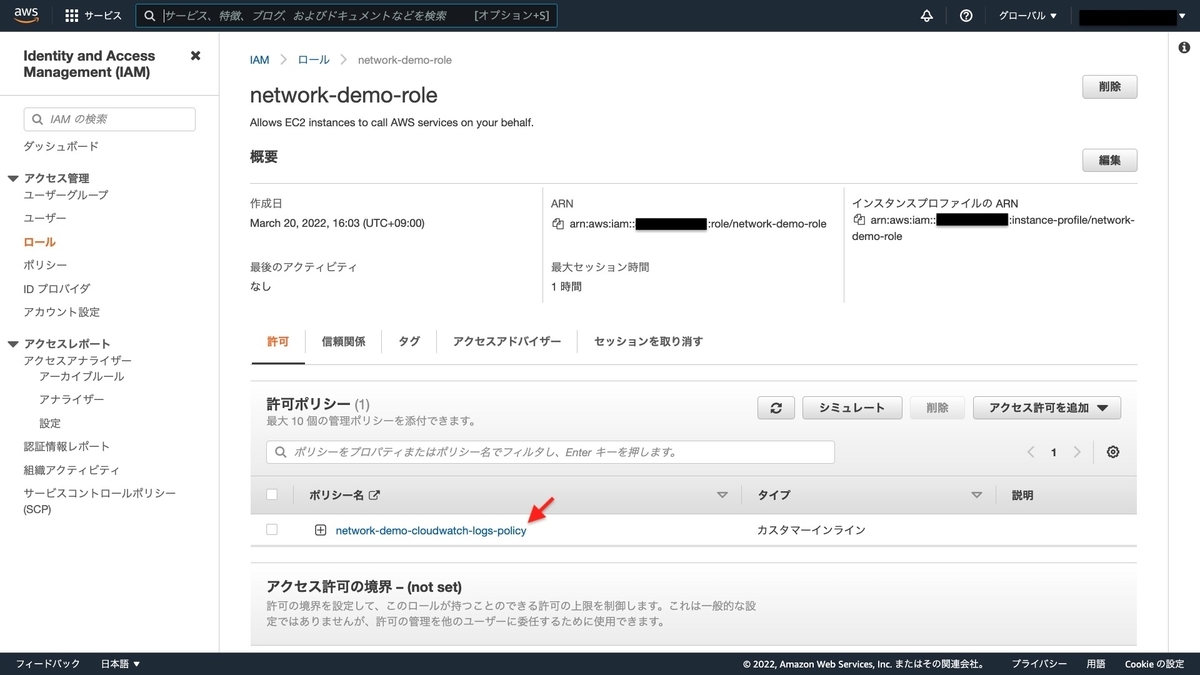Open ID プロバイダ in the sidebar

pyautogui.click(x=57, y=289)
